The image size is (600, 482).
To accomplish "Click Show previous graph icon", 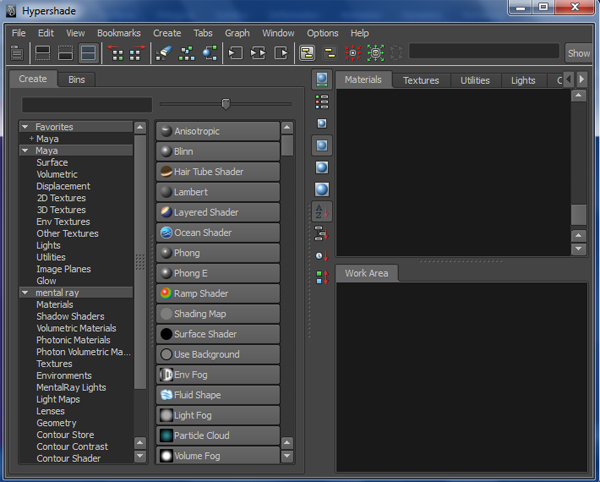I will (116, 53).
